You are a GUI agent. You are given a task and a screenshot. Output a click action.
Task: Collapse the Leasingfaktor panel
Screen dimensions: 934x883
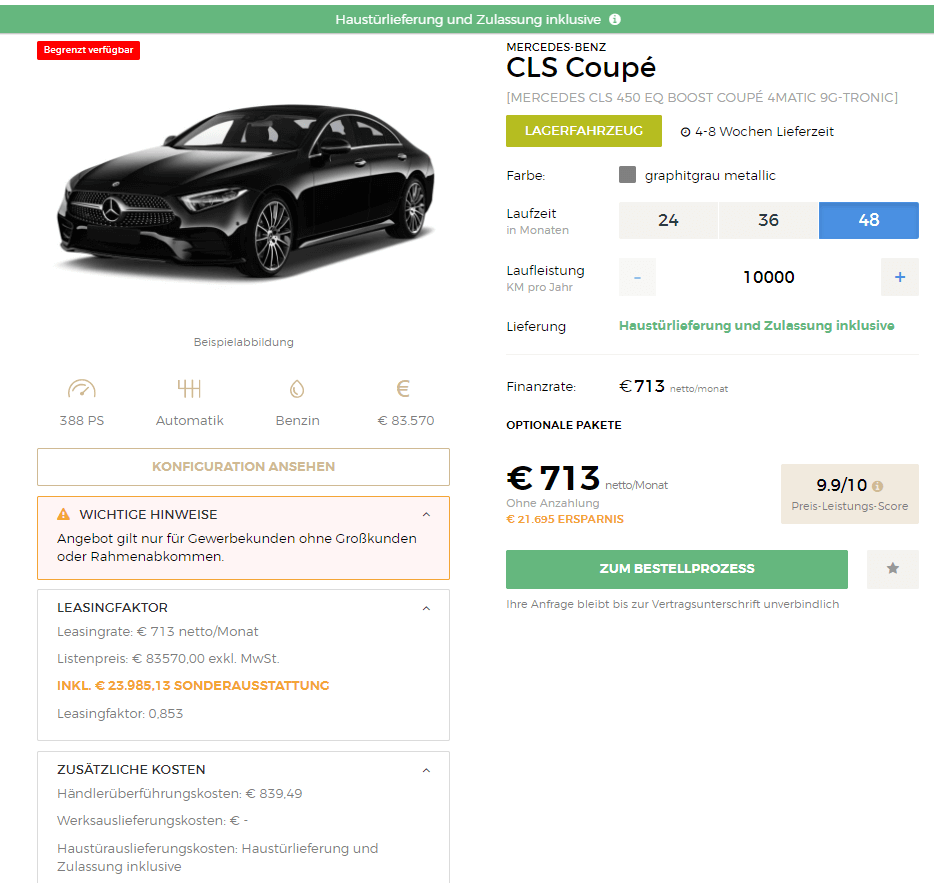(x=426, y=608)
